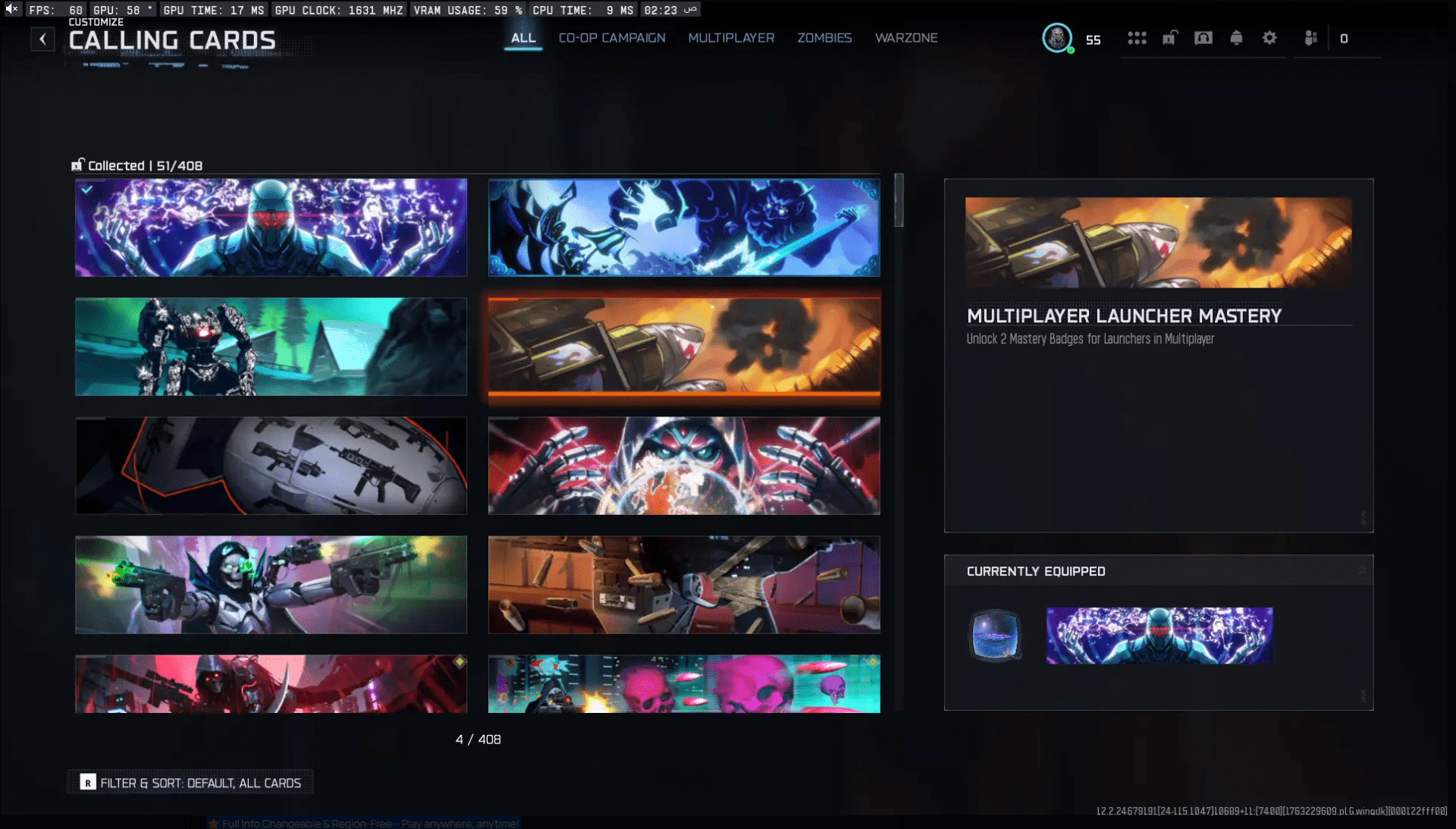Switch to the Co-op Campaign tab
Viewport: 1456px width, 829px height.
[x=612, y=38]
